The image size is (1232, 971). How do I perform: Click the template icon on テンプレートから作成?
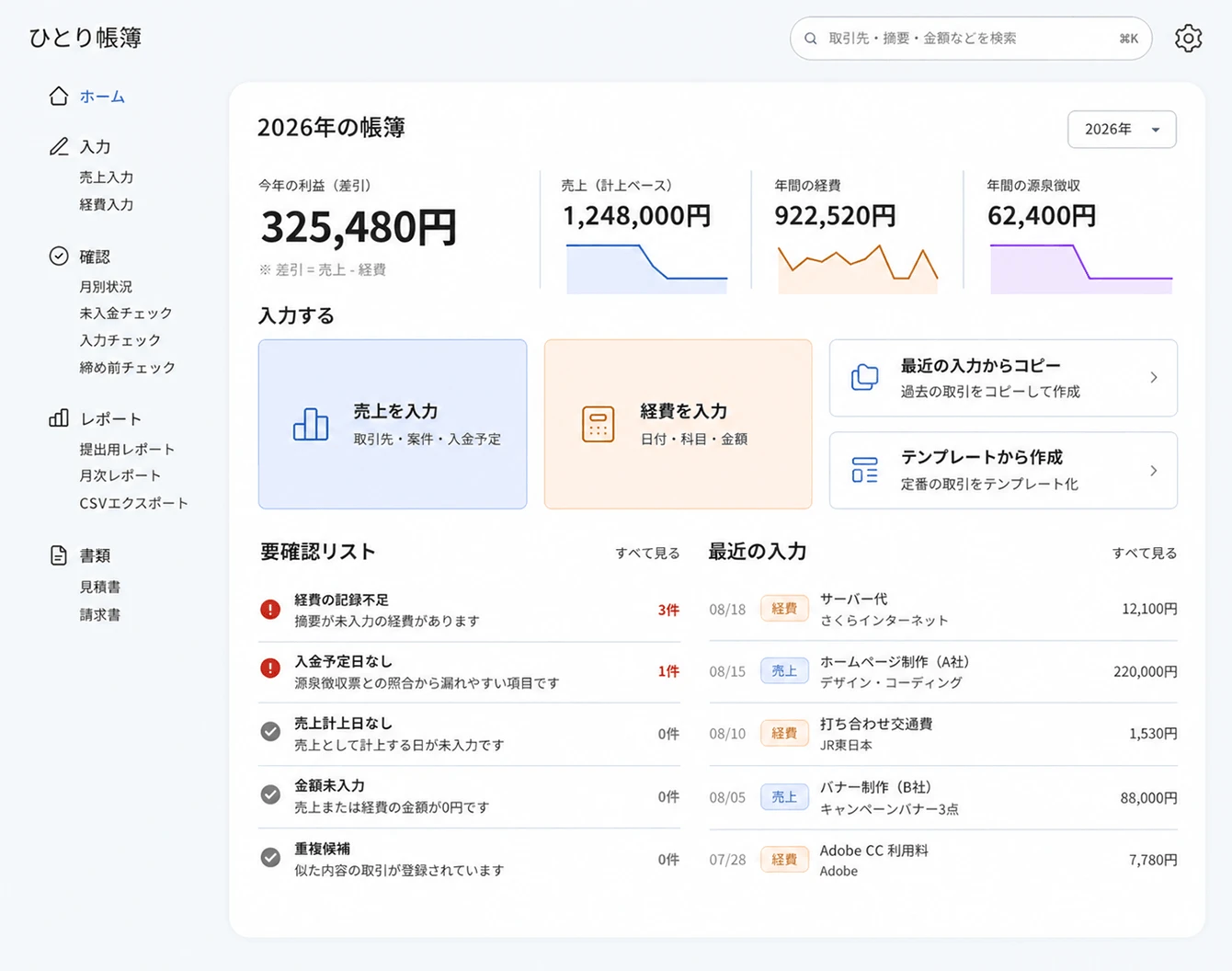click(864, 470)
